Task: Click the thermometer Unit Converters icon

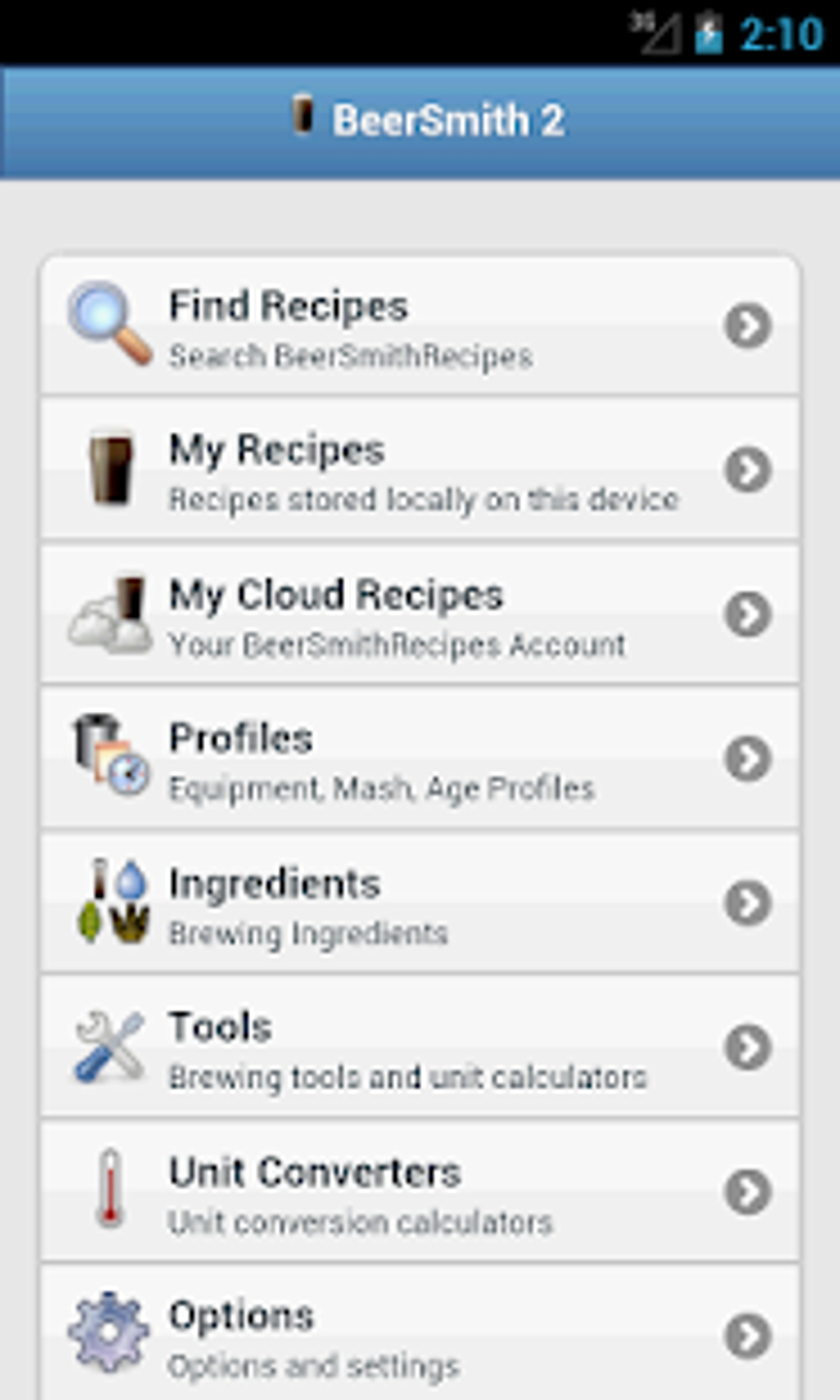Action: point(110,1188)
